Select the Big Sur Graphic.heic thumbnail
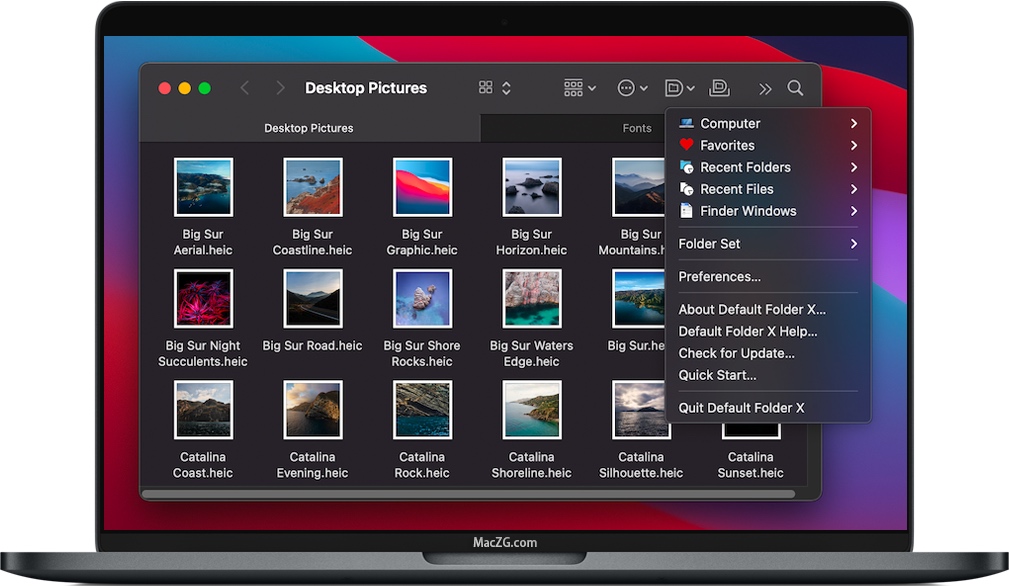 click(x=422, y=187)
